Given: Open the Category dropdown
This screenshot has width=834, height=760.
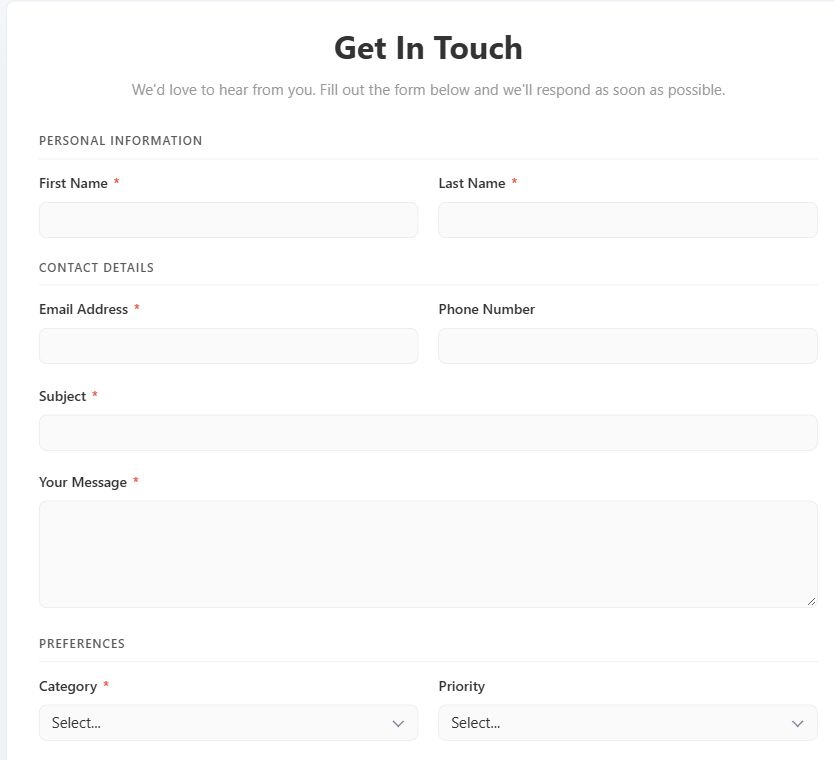Looking at the screenshot, I should 228,722.
